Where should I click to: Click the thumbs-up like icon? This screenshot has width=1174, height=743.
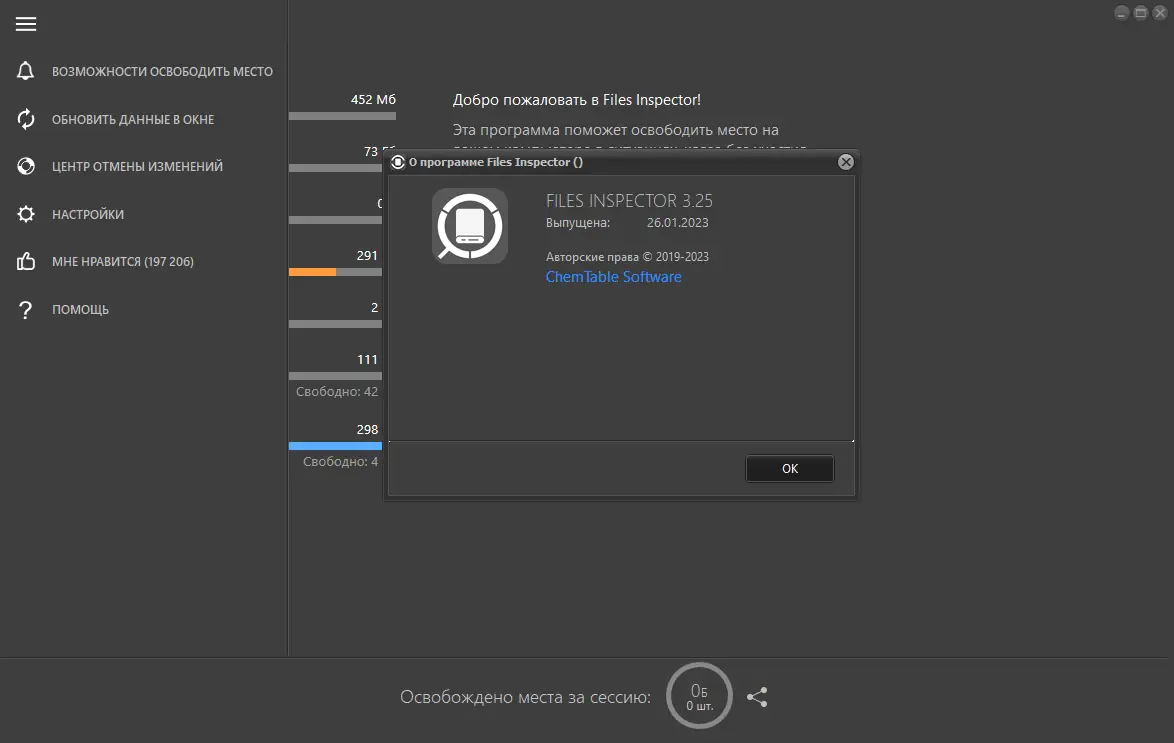click(25, 261)
